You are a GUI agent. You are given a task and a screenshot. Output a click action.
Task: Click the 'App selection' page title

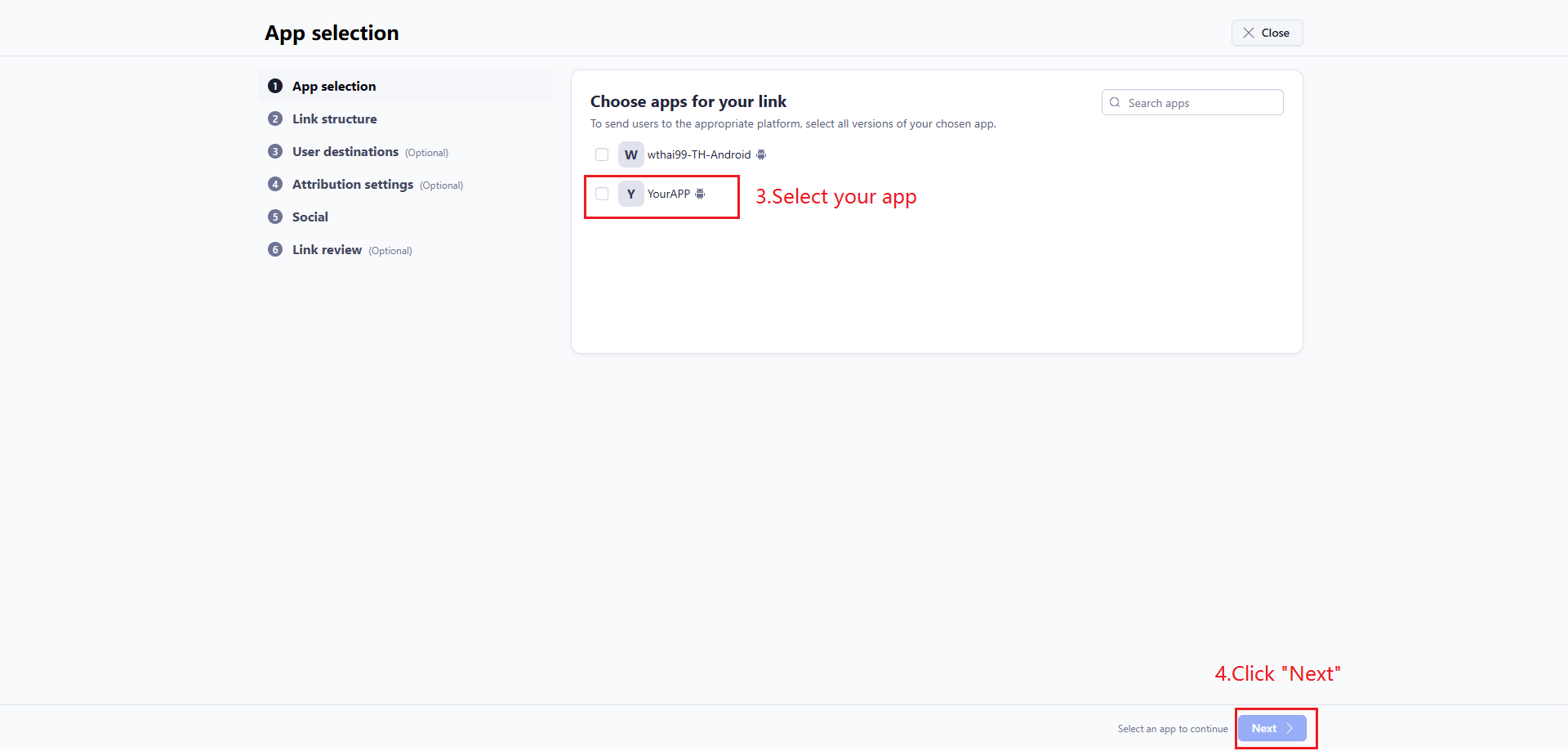[332, 34]
